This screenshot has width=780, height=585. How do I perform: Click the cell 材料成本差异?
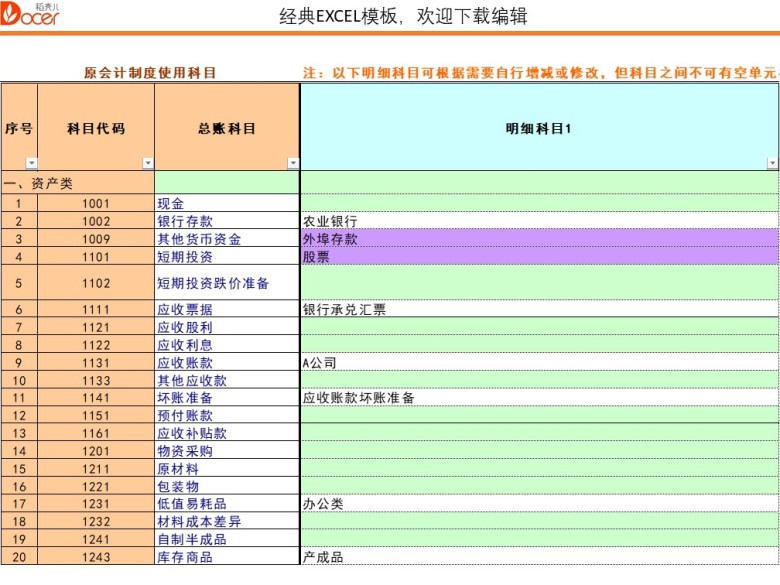coord(227,521)
